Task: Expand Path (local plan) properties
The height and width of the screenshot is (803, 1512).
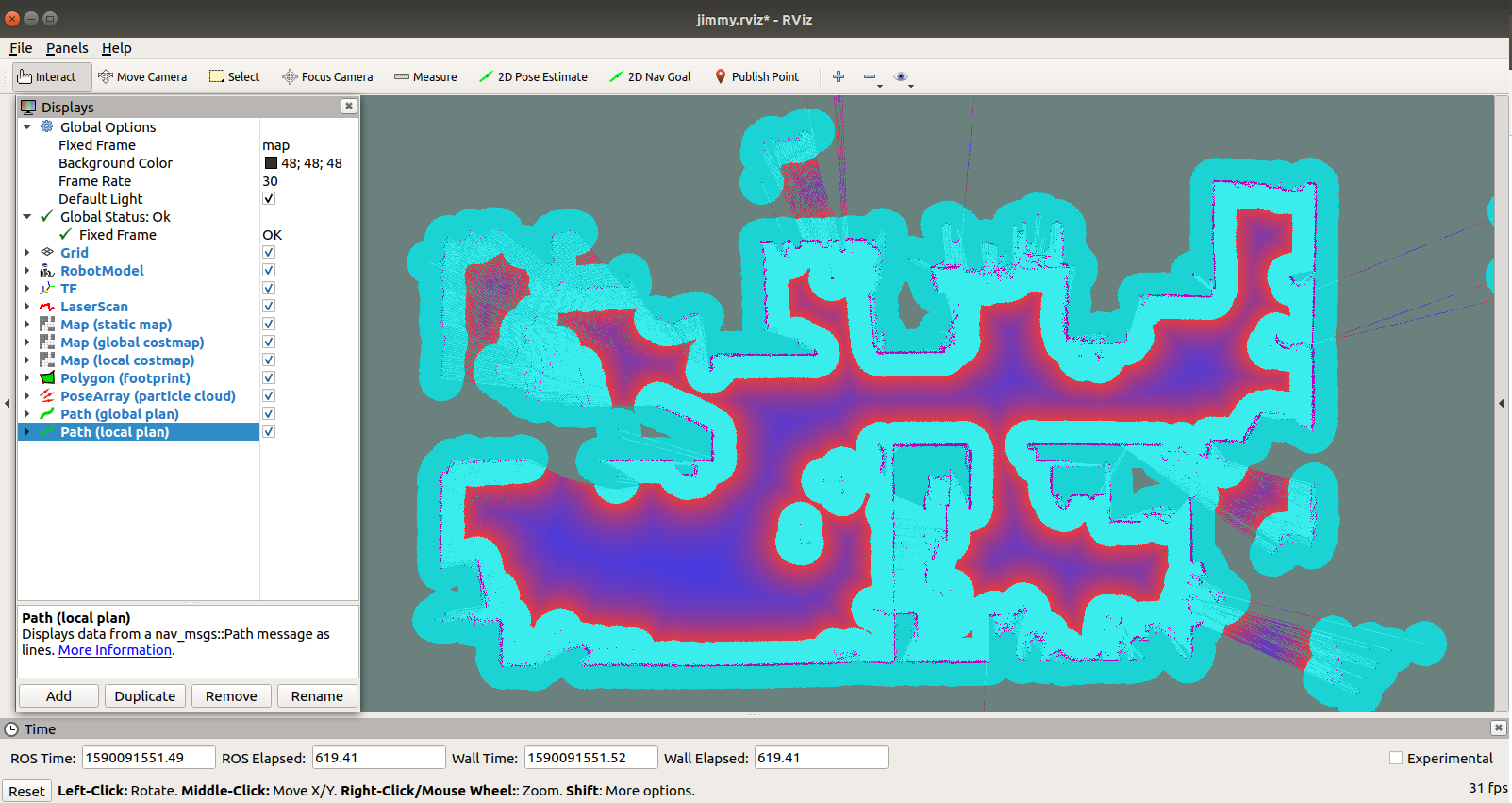Action: point(26,431)
